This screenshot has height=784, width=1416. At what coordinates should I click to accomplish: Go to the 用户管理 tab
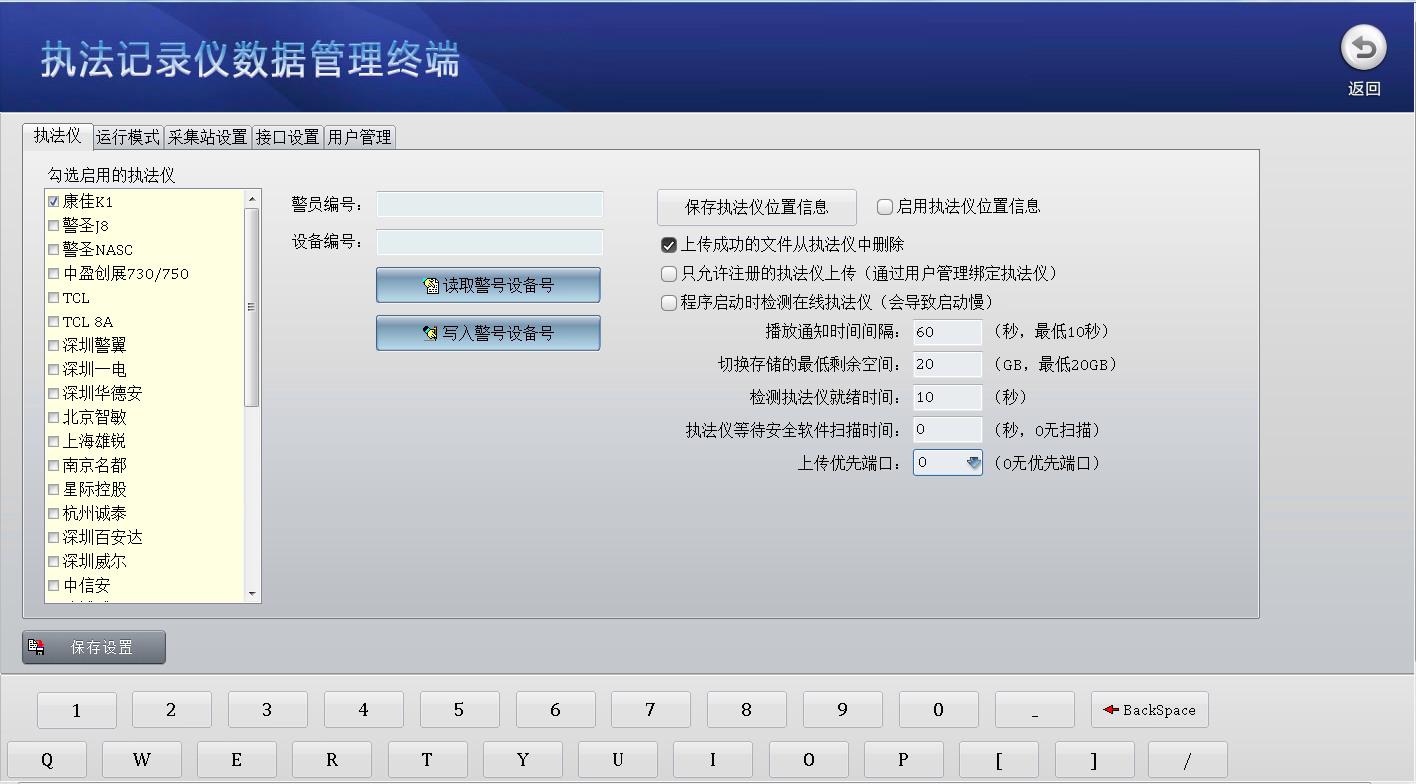pos(360,137)
